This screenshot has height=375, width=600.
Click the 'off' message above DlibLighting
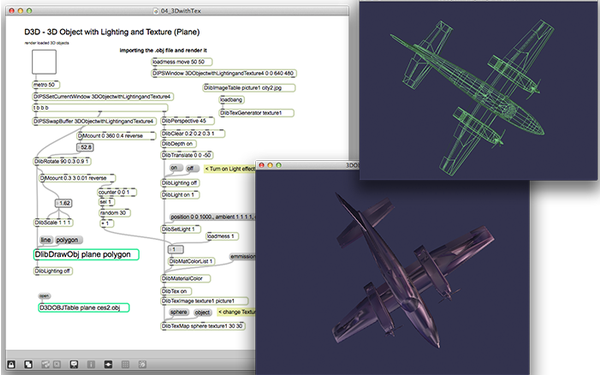click(191, 168)
